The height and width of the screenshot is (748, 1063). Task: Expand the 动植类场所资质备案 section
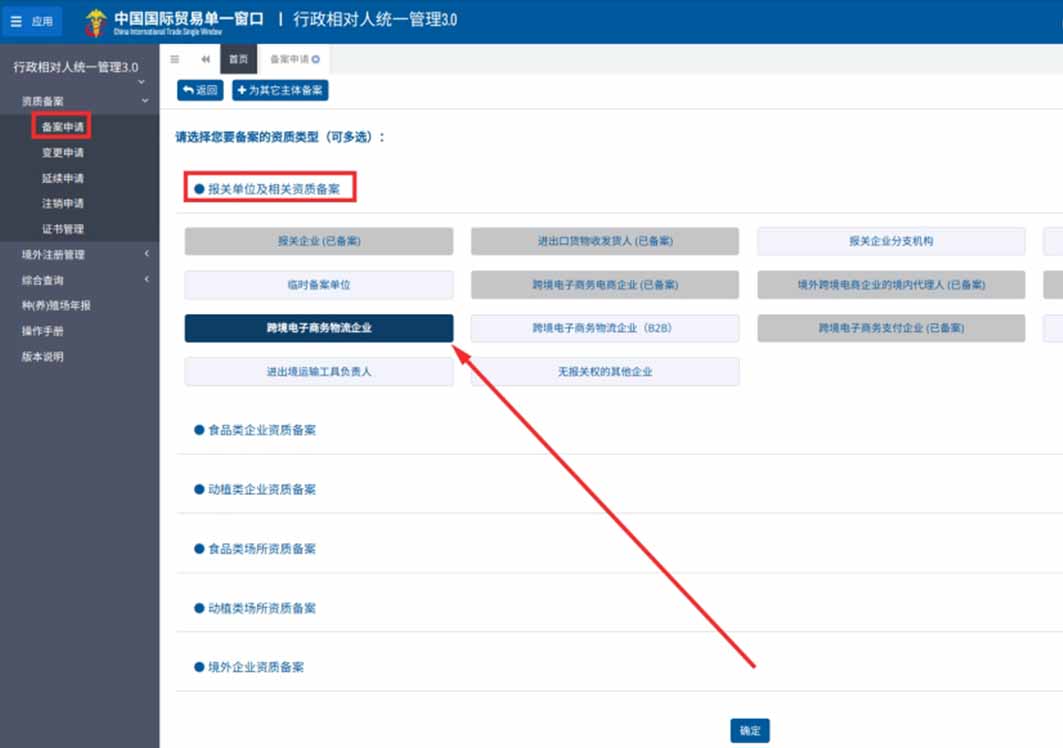click(x=255, y=608)
